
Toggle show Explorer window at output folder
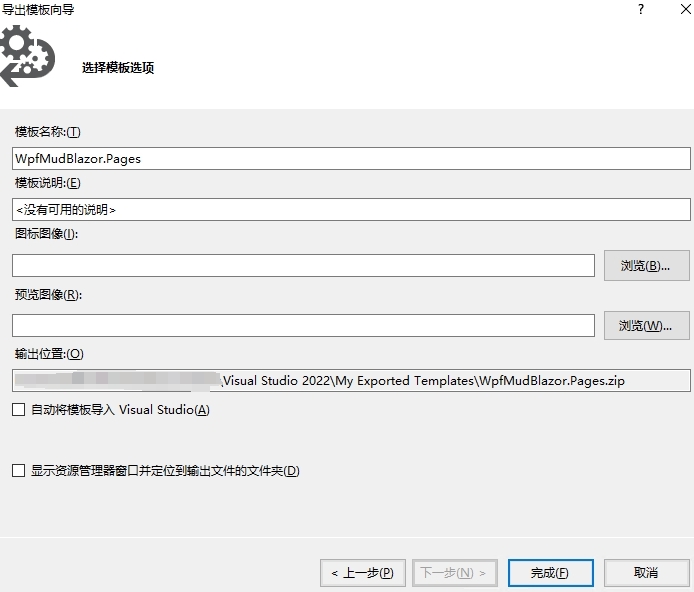click(19, 470)
